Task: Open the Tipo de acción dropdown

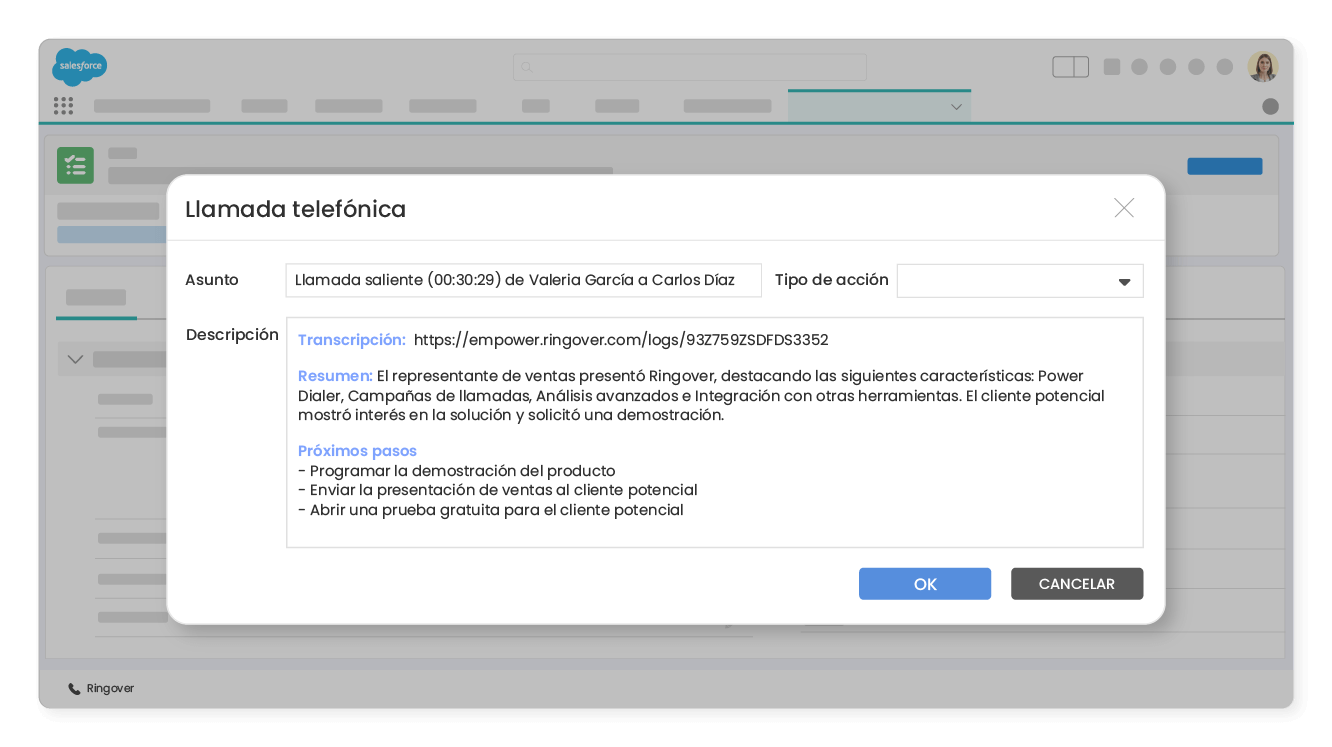Action: [1124, 281]
